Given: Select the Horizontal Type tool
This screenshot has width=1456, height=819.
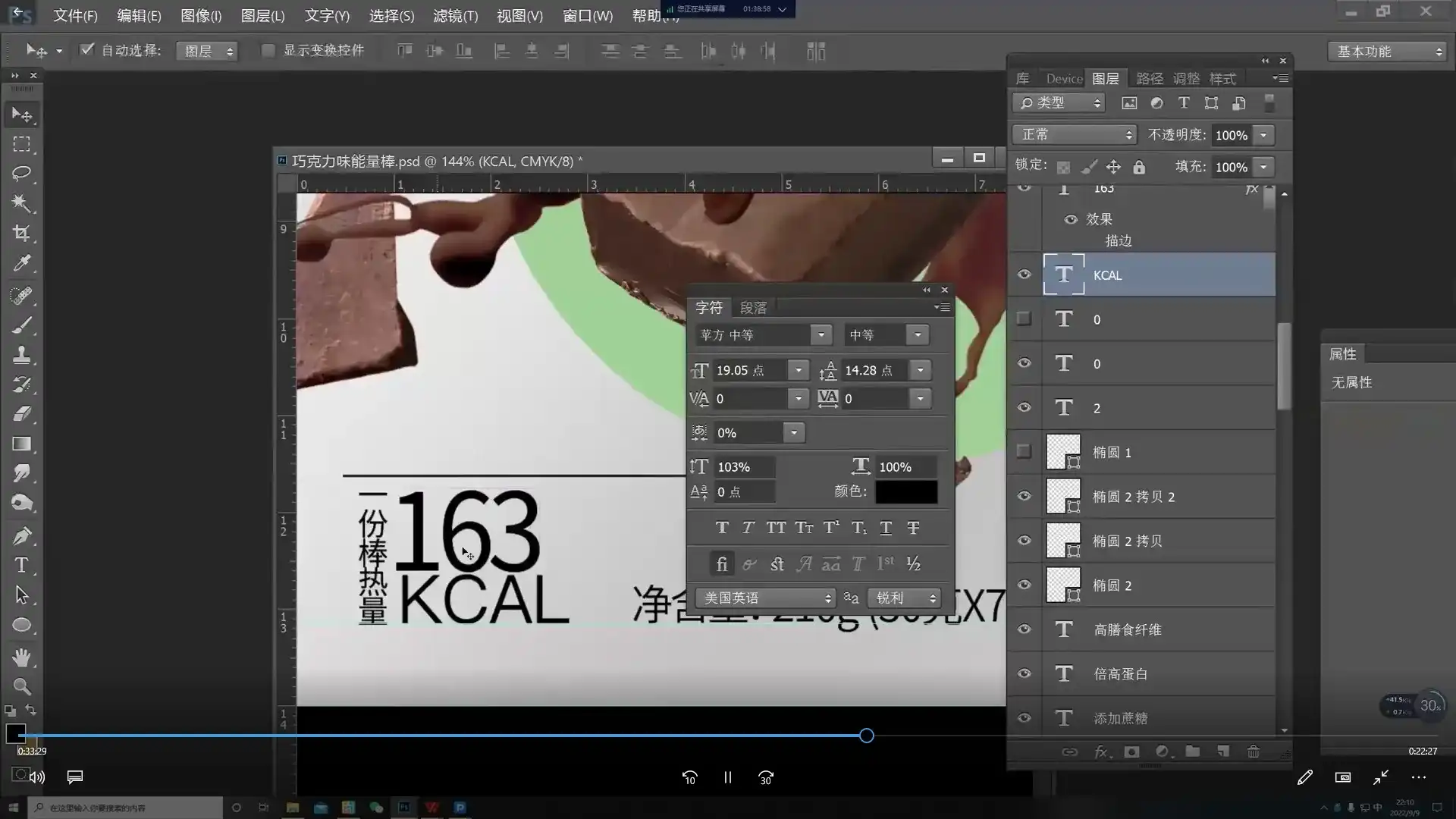Looking at the screenshot, I should pos(21,565).
